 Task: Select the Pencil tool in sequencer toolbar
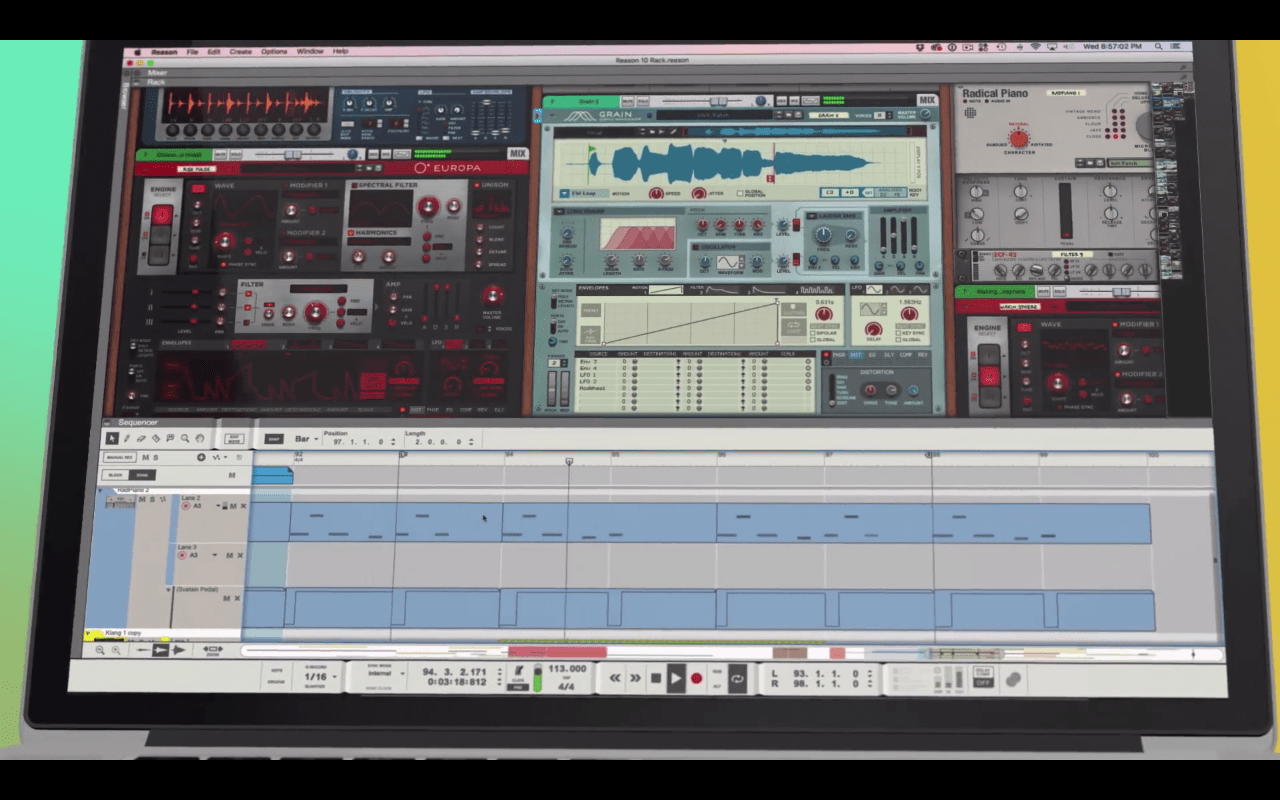point(126,438)
